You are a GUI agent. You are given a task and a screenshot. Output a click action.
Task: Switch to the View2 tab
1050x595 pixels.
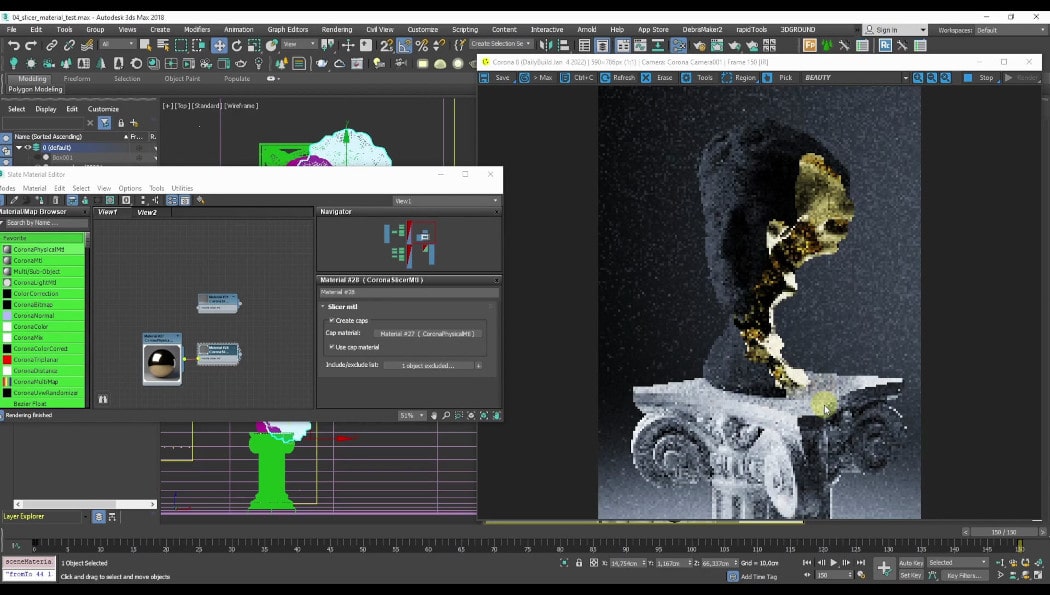tap(147, 212)
